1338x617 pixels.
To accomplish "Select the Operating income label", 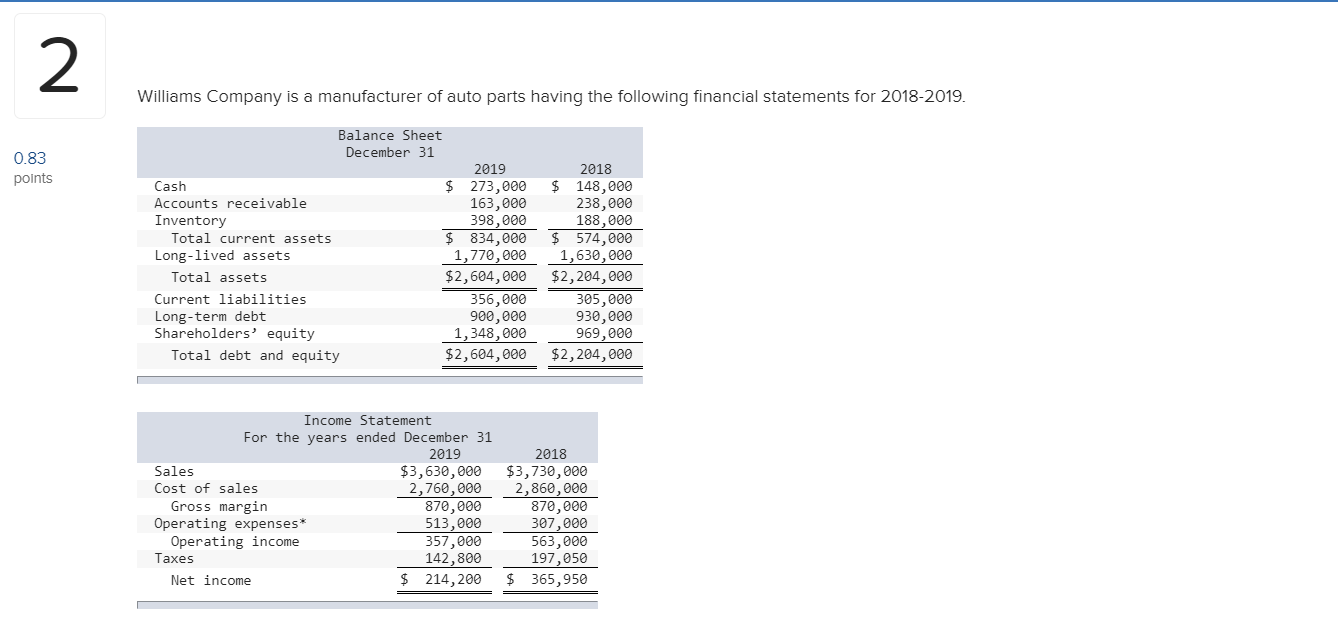I will [235, 541].
